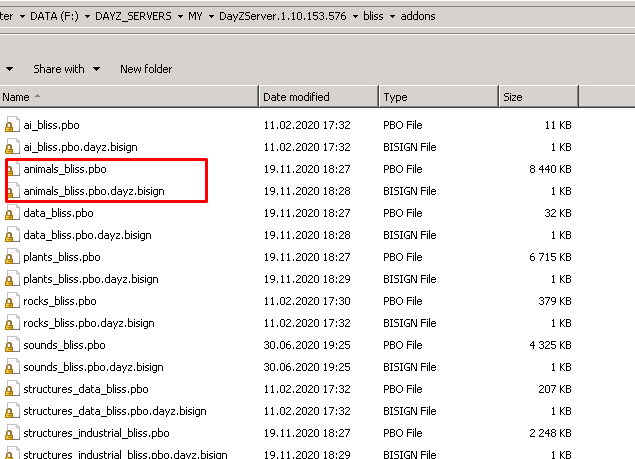Click the structures_data_bliss.pbo.dayz.bisign file icon

point(12,411)
